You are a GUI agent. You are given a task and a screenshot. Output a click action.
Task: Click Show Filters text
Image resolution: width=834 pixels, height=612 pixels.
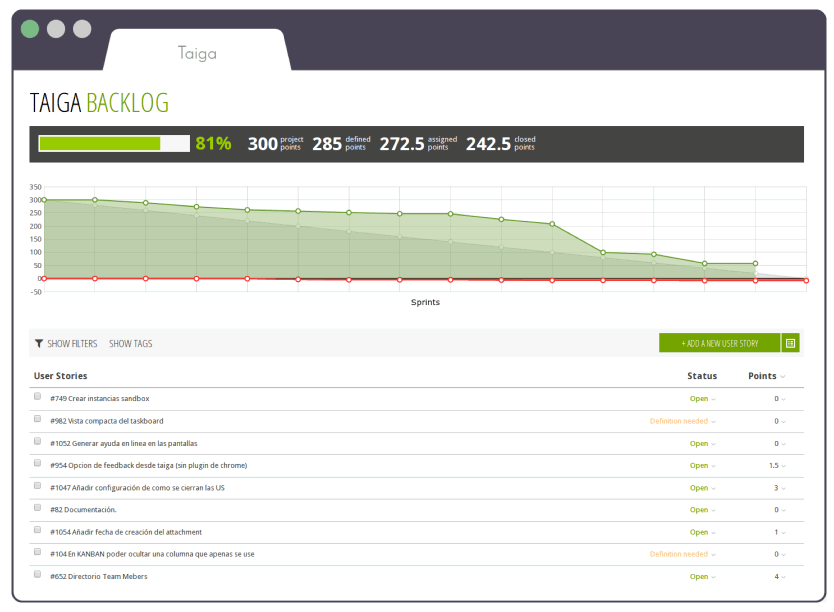tap(72, 343)
